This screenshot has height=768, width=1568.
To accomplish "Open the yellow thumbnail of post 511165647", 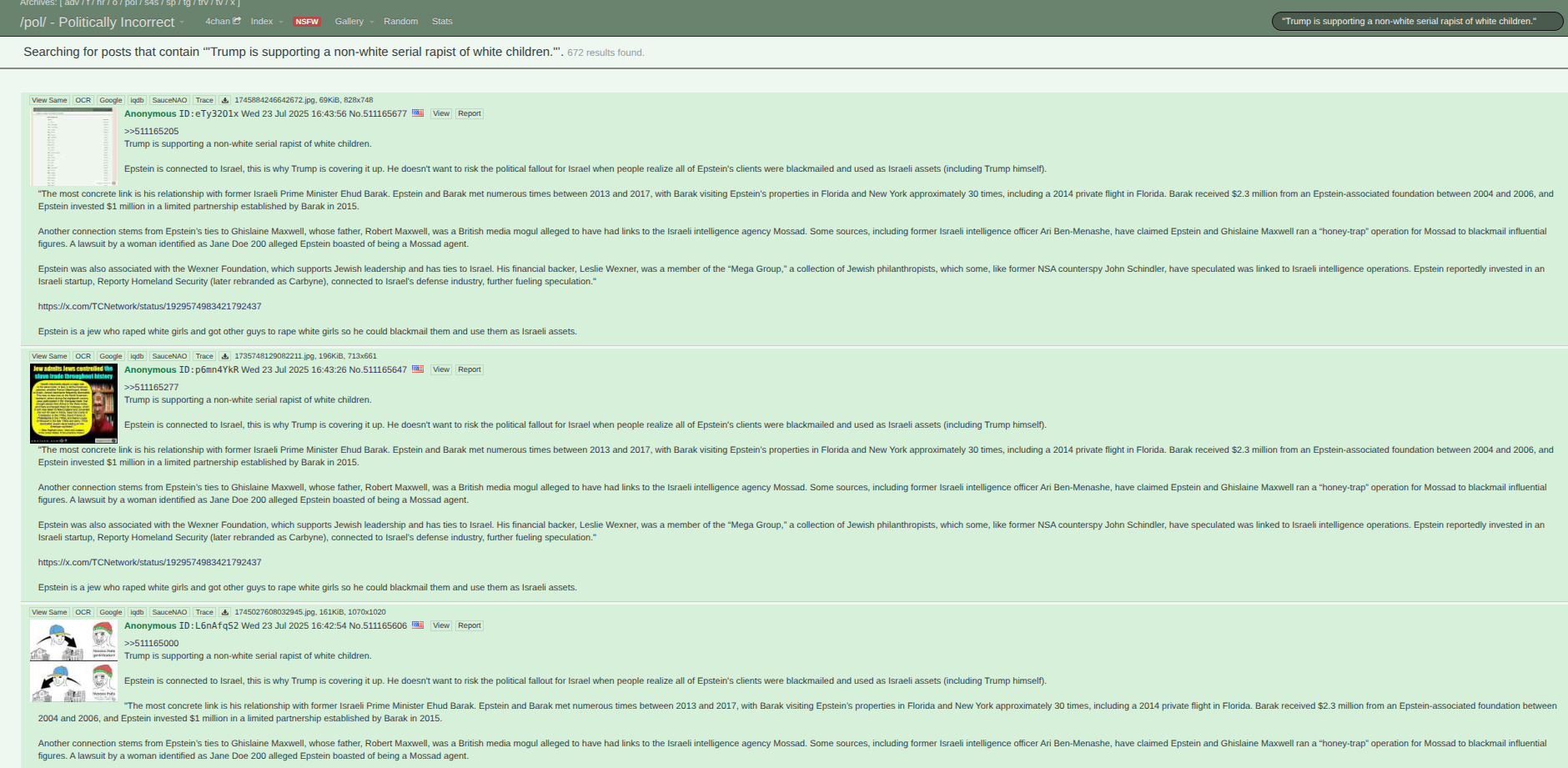I will 73,403.
